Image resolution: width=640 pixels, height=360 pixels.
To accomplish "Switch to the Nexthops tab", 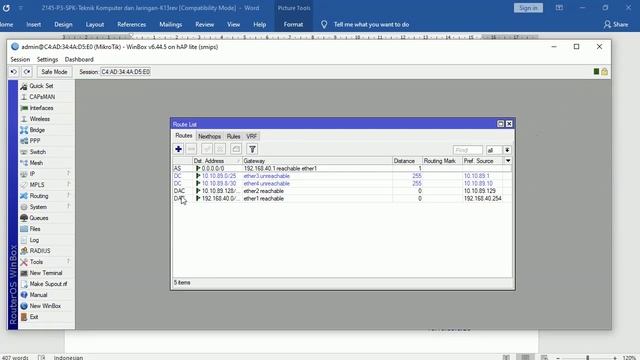I will pyautogui.click(x=209, y=136).
